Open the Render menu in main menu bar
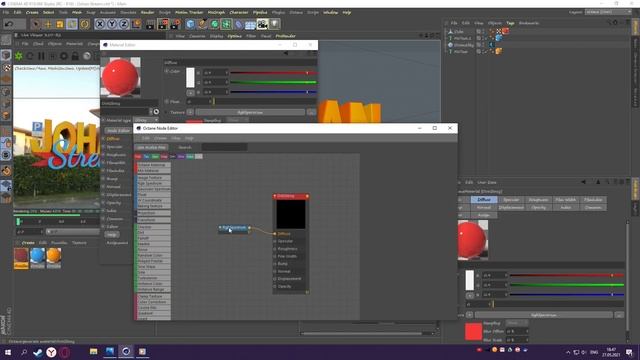Screen dimensions: 640x360 tap(147, 13)
